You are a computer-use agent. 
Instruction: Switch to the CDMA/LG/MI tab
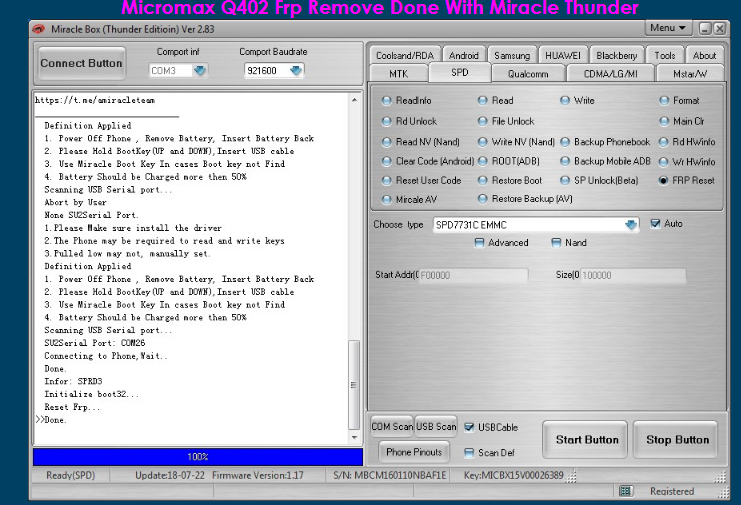click(x=611, y=74)
